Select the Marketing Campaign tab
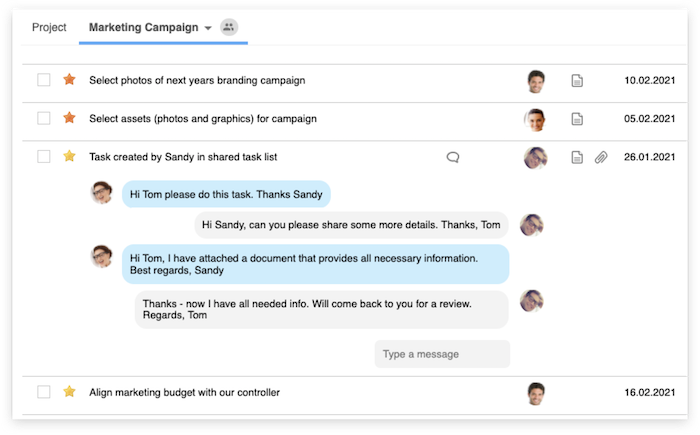The height and width of the screenshot is (435, 700). point(143,28)
